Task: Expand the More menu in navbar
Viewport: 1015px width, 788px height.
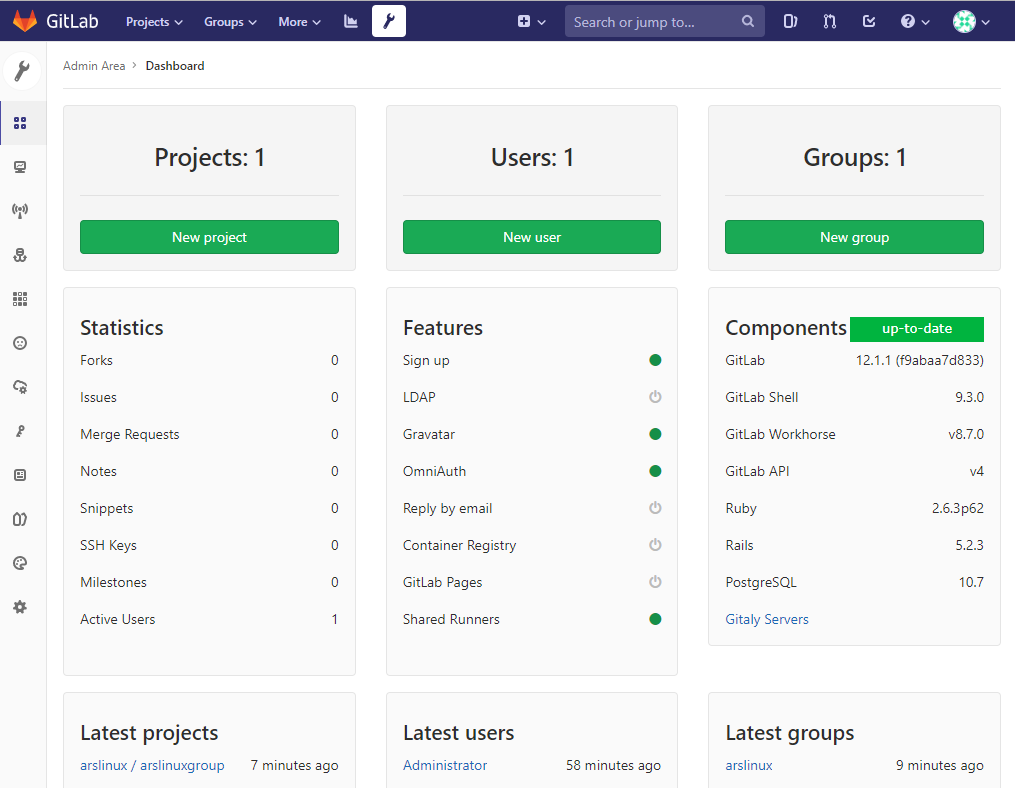Action: pyautogui.click(x=299, y=22)
